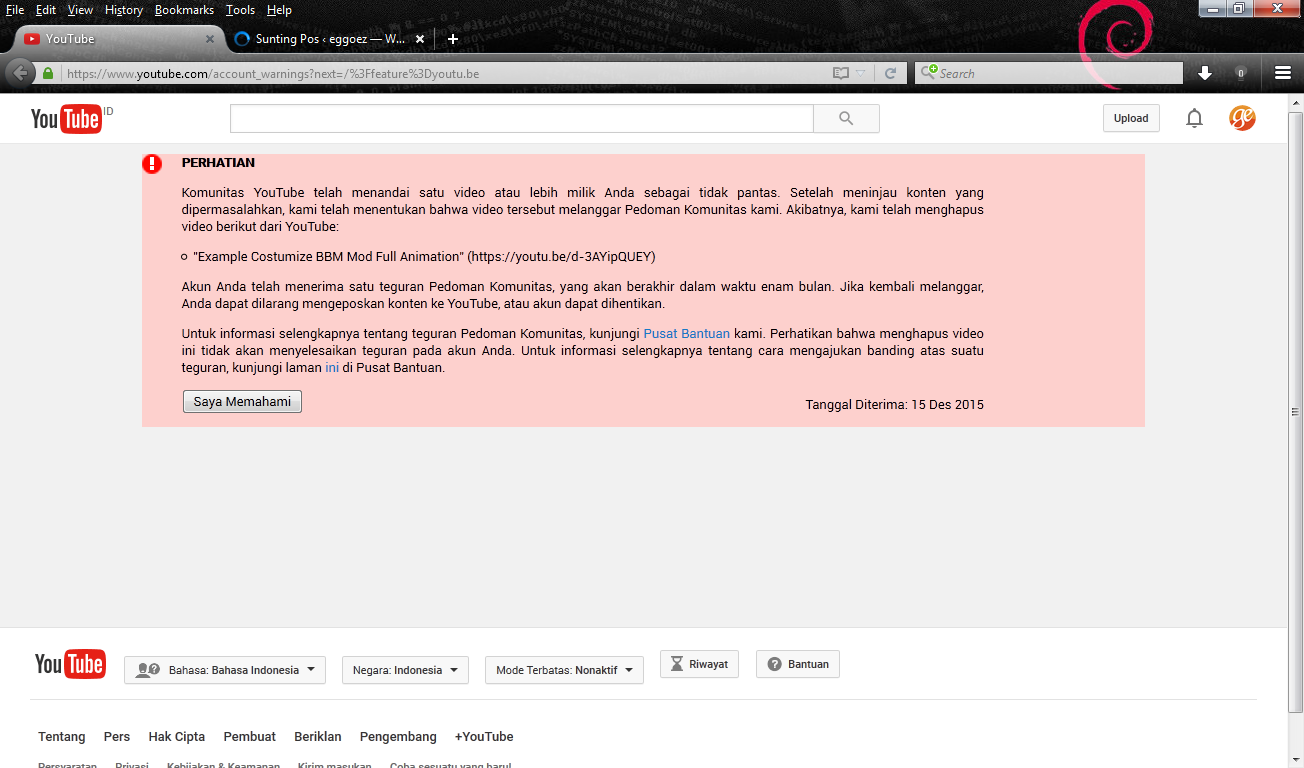This screenshot has height=768, width=1304.
Task: Open the History menu
Action: tap(124, 10)
